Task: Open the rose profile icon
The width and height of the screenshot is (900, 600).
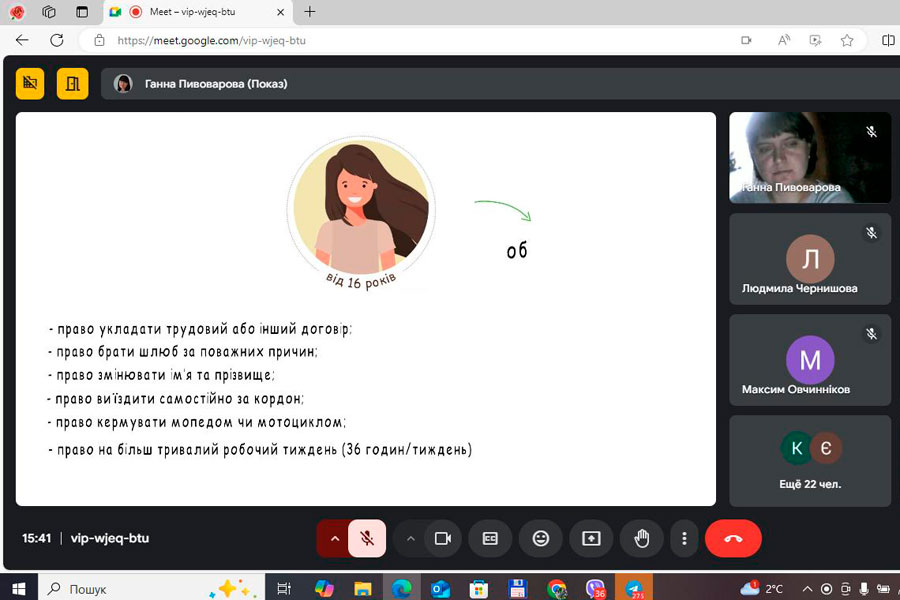Action: (17, 12)
